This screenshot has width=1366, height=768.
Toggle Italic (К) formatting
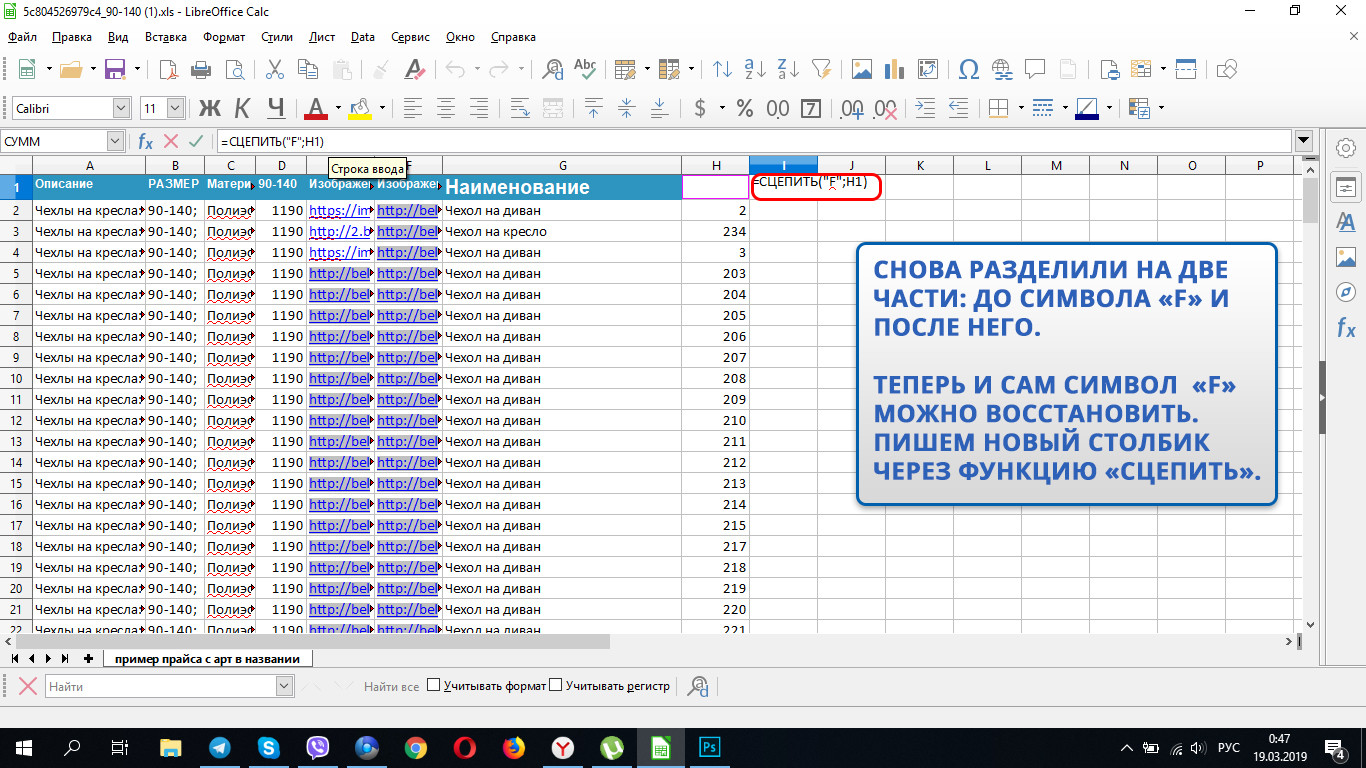pos(243,108)
